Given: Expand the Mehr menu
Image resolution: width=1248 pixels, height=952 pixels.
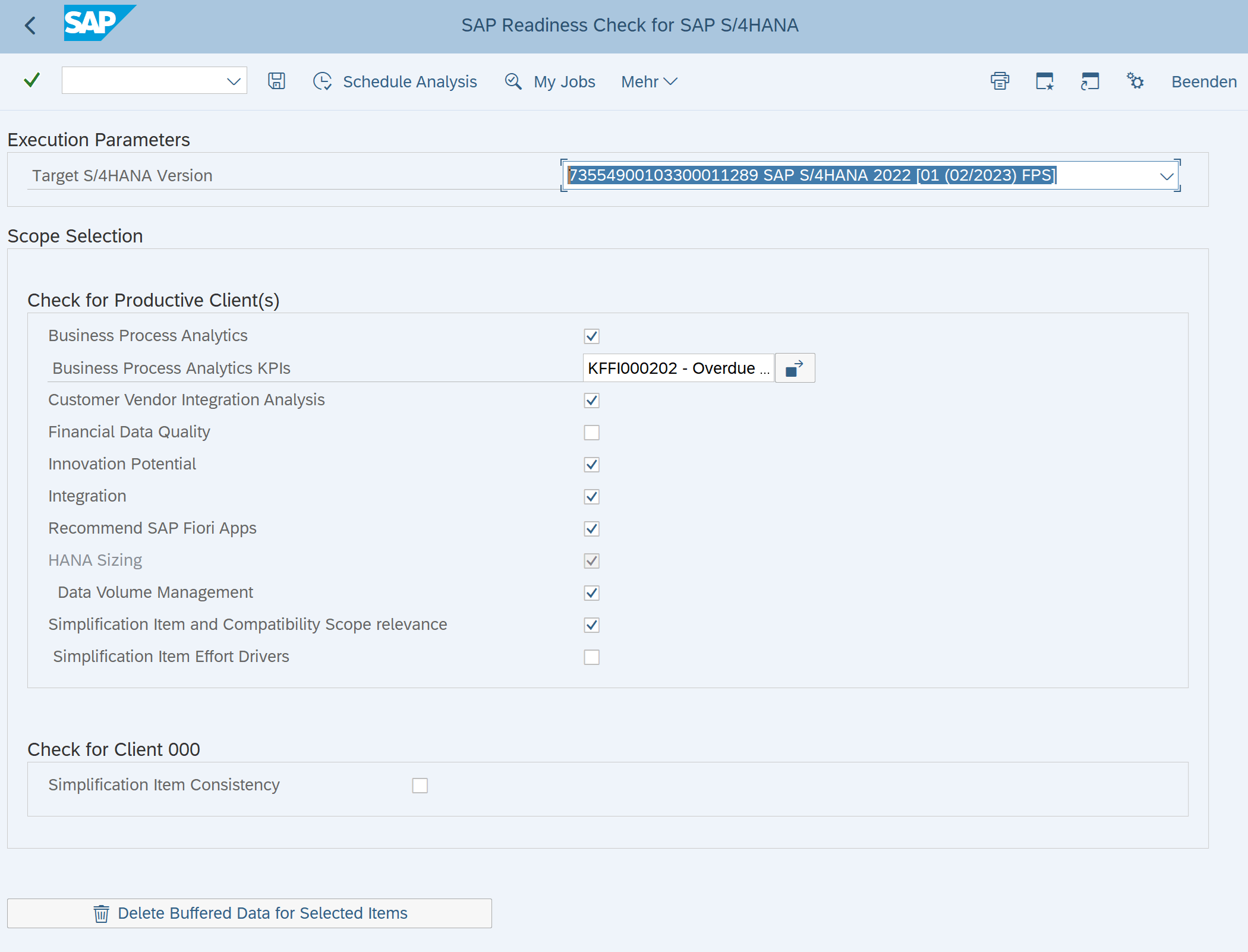Looking at the screenshot, I should point(649,81).
